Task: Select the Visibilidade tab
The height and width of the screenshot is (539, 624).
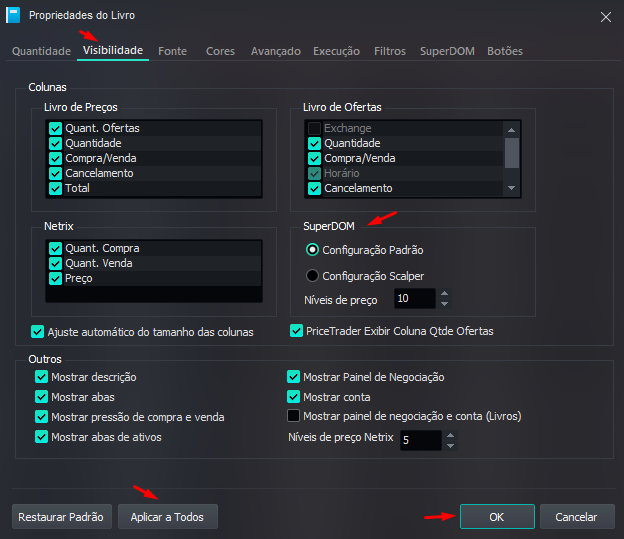Action: point(113,50)
